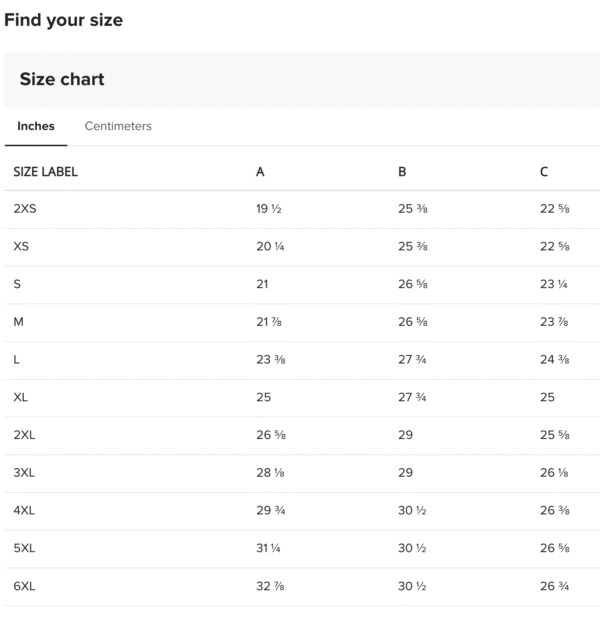Click the S size label
Image resolution: width=600 pixels, height=620 pixels.
coord(17,284)
